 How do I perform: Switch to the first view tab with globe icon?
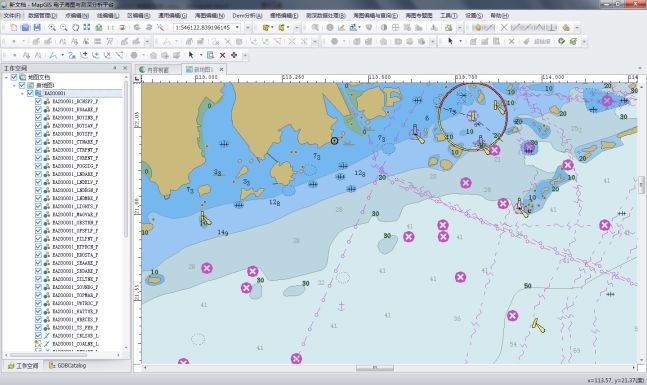158,69
